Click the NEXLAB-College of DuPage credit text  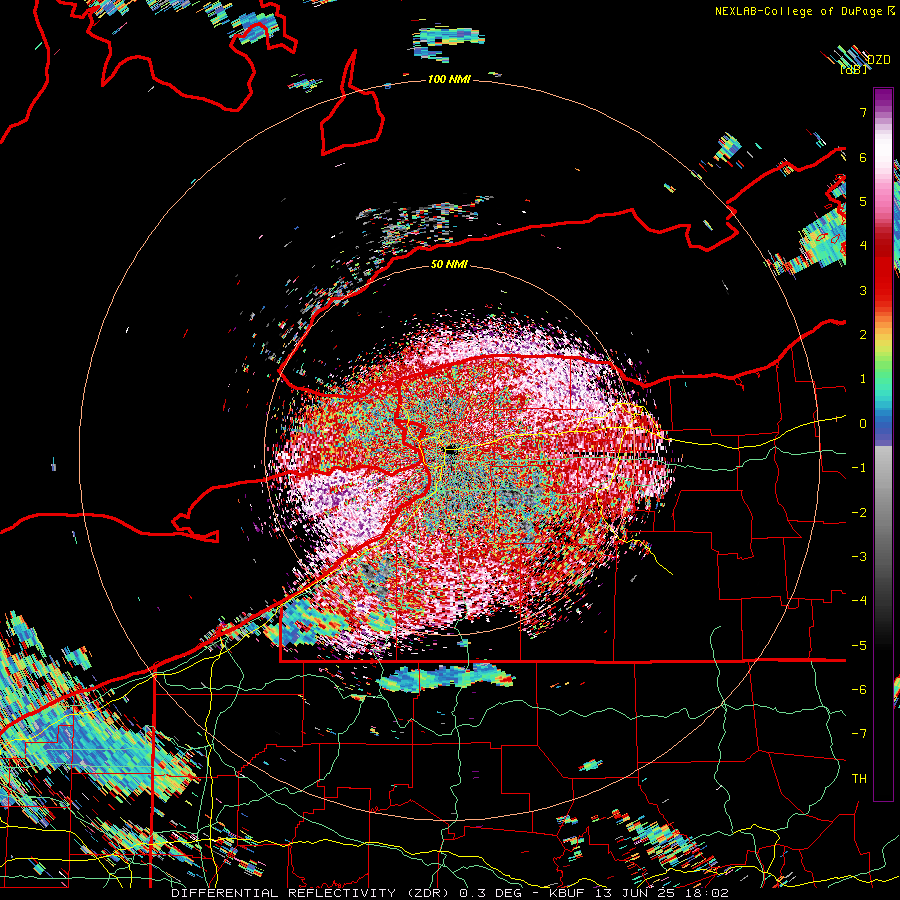tap(805, 11)
